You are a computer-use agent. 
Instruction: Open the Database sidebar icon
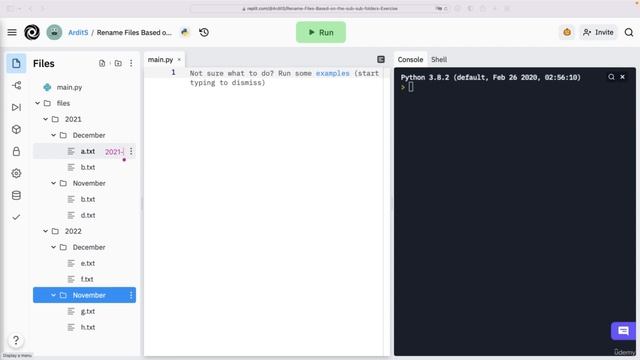16,196
